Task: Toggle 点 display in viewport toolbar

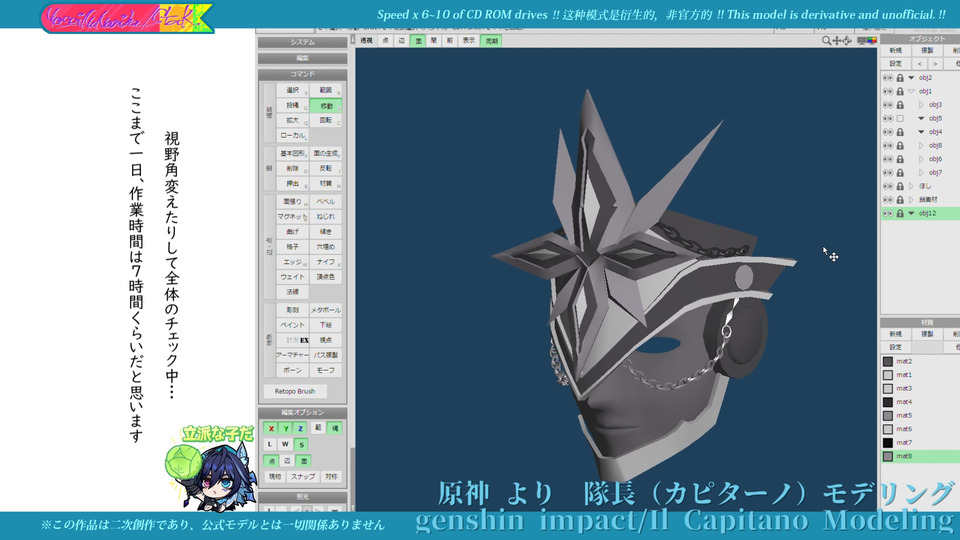Action: point(385,40)
